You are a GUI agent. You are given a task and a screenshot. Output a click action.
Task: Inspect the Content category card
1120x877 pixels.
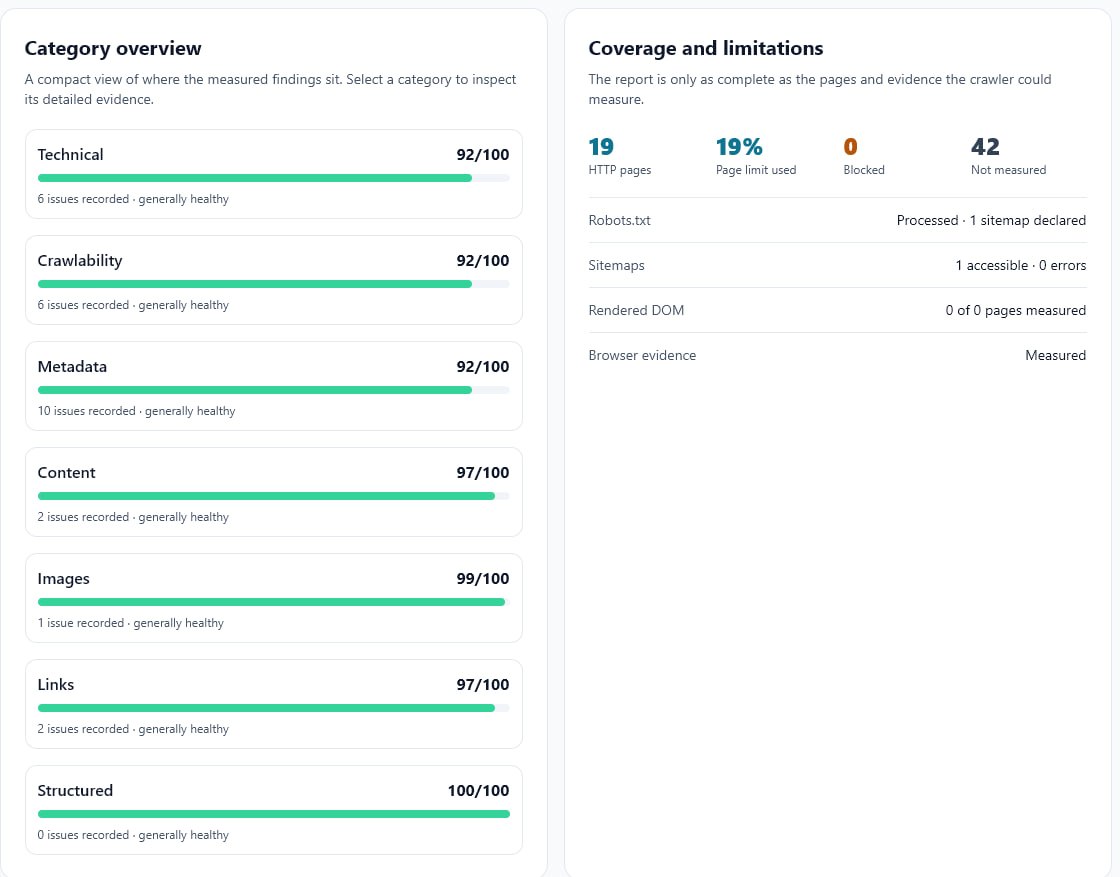pos(274,492)
